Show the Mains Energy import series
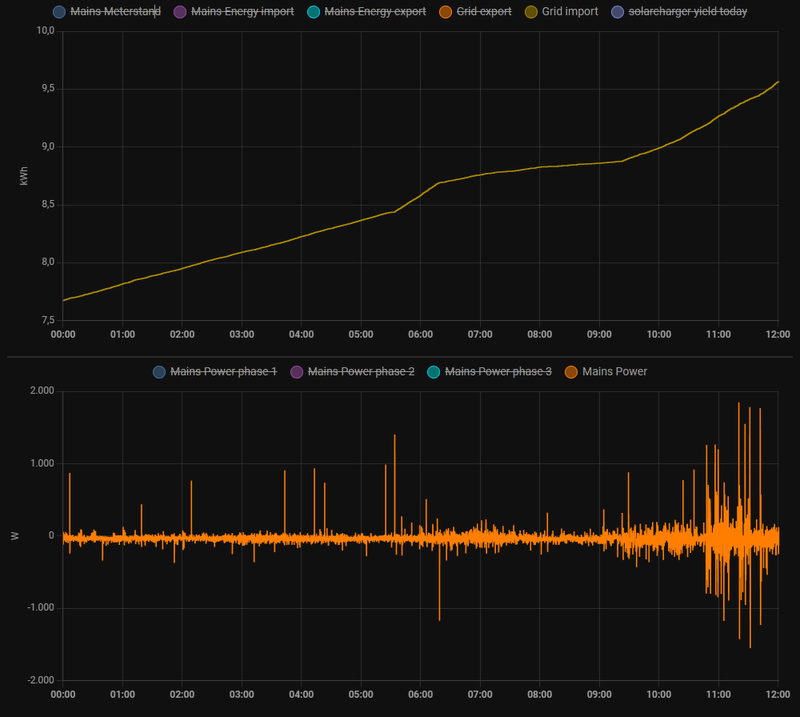This screenshot has width=800, height=717. pyautogui.click(x=242, y=11)
